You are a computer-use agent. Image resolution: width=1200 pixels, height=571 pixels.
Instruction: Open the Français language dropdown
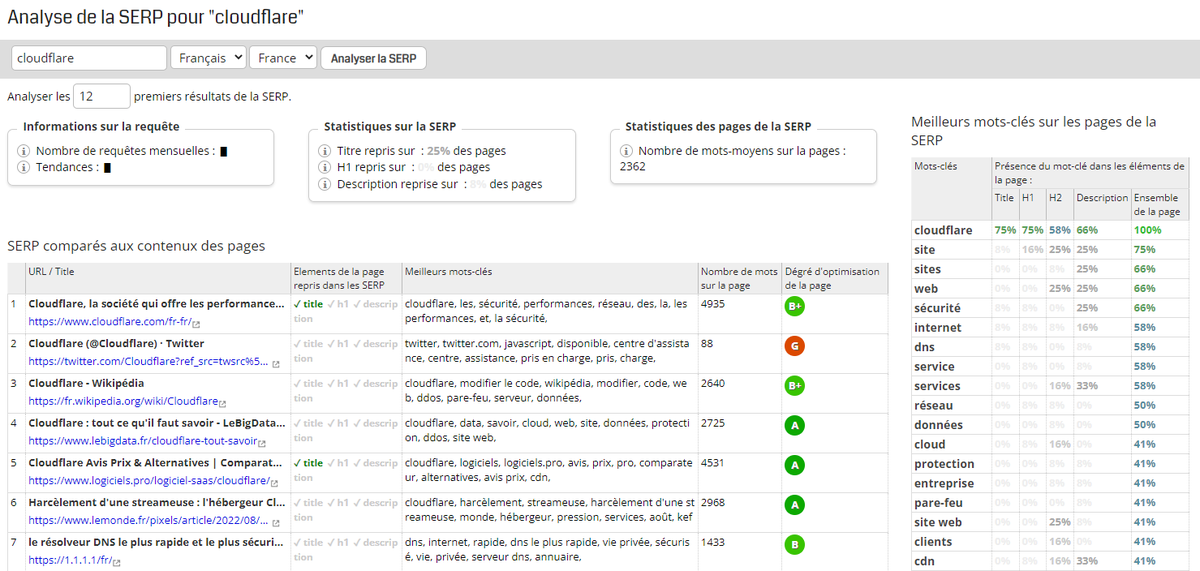click(208, 58)
